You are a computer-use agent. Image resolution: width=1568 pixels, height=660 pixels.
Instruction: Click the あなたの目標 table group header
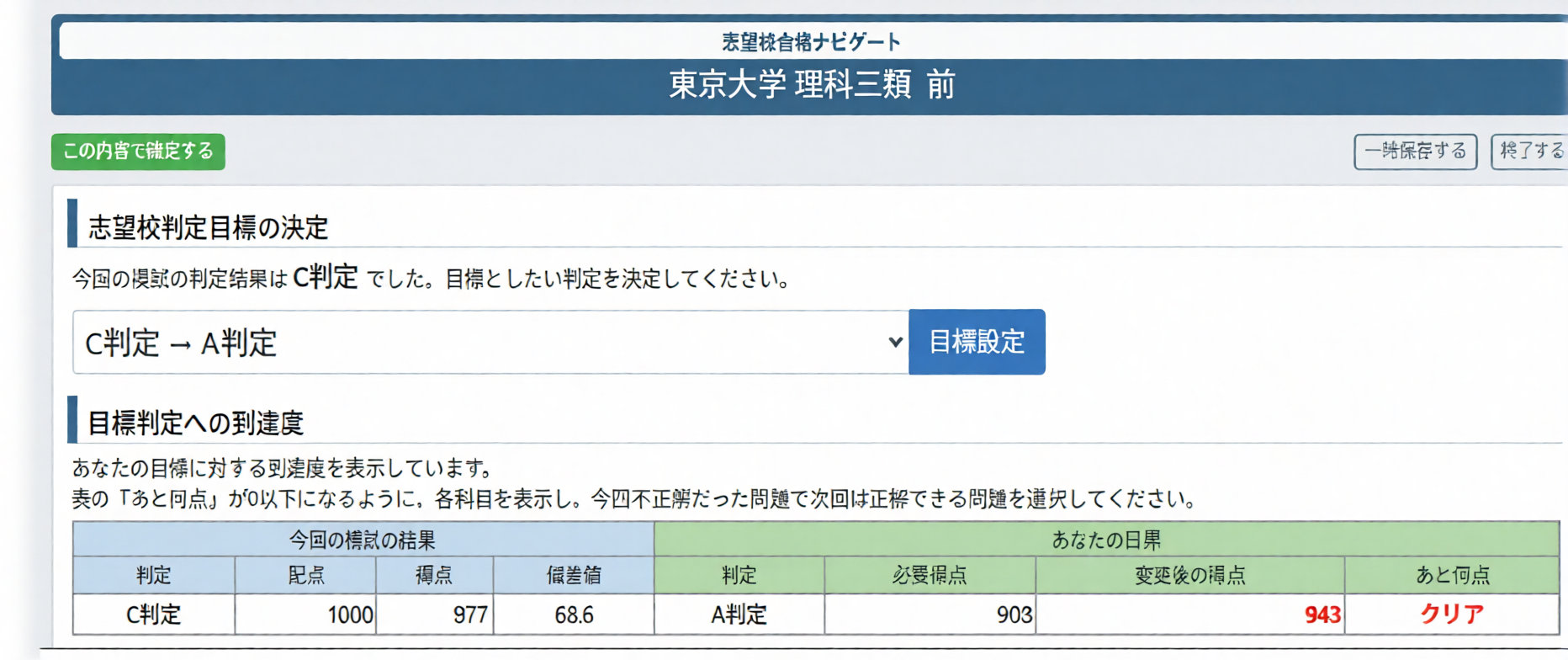click(1106, 540)
